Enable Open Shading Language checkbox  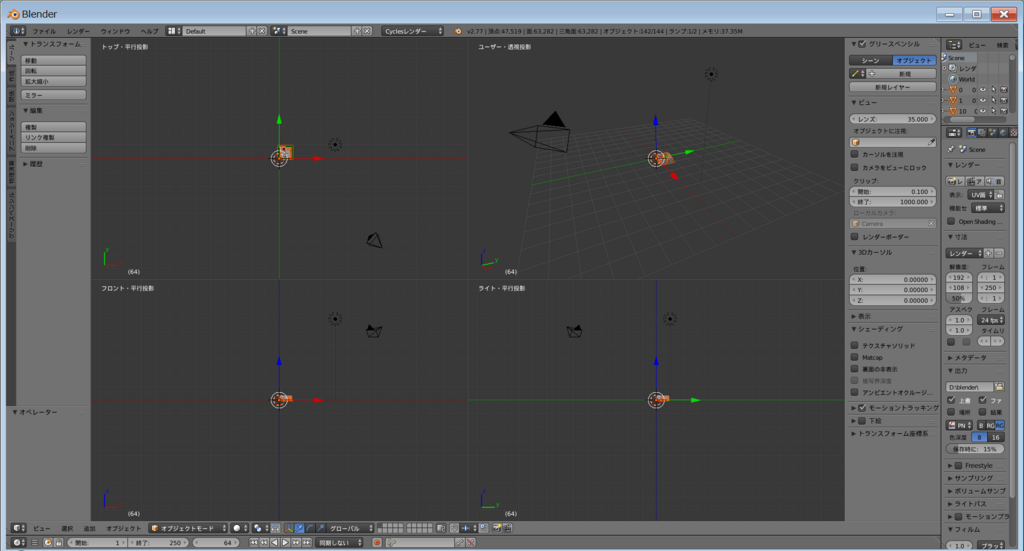coord(951,221)
